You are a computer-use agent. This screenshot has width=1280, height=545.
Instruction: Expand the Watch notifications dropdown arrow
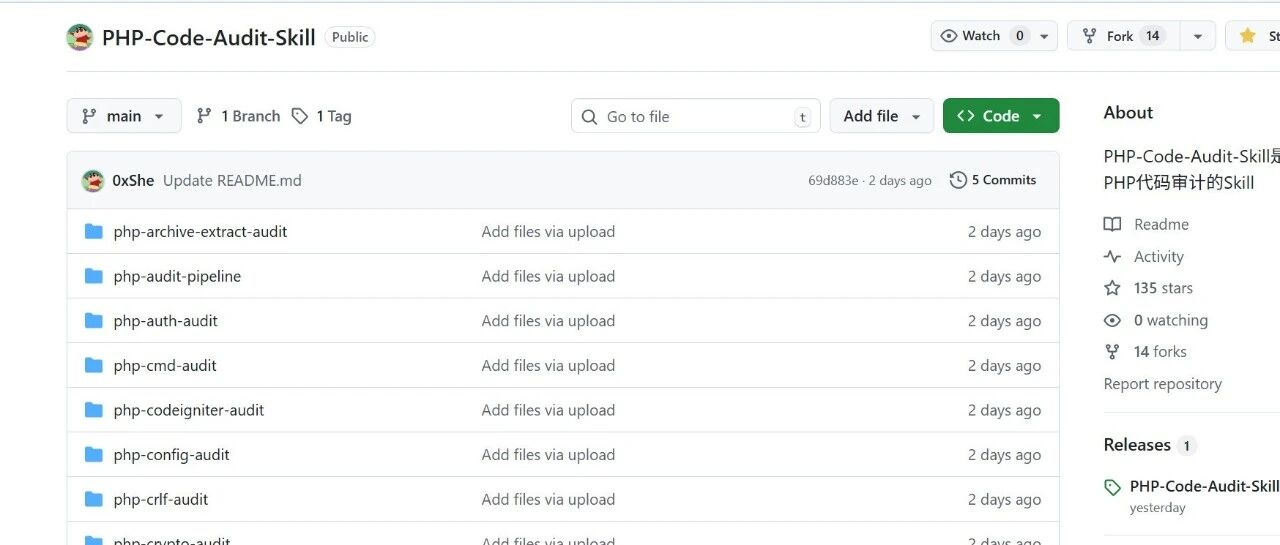pos(1044,36)
